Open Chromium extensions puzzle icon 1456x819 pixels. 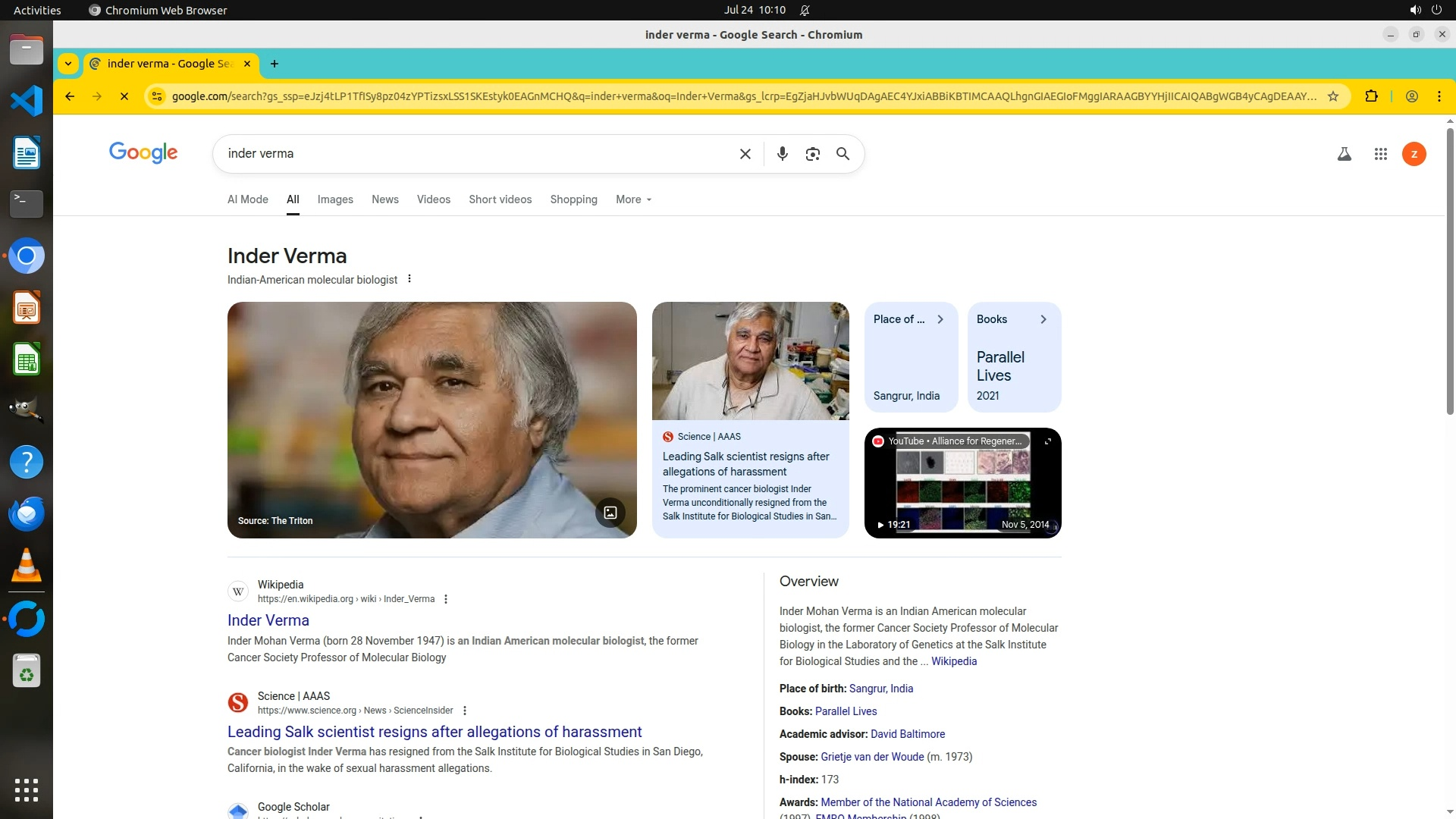coord(1371,96)
